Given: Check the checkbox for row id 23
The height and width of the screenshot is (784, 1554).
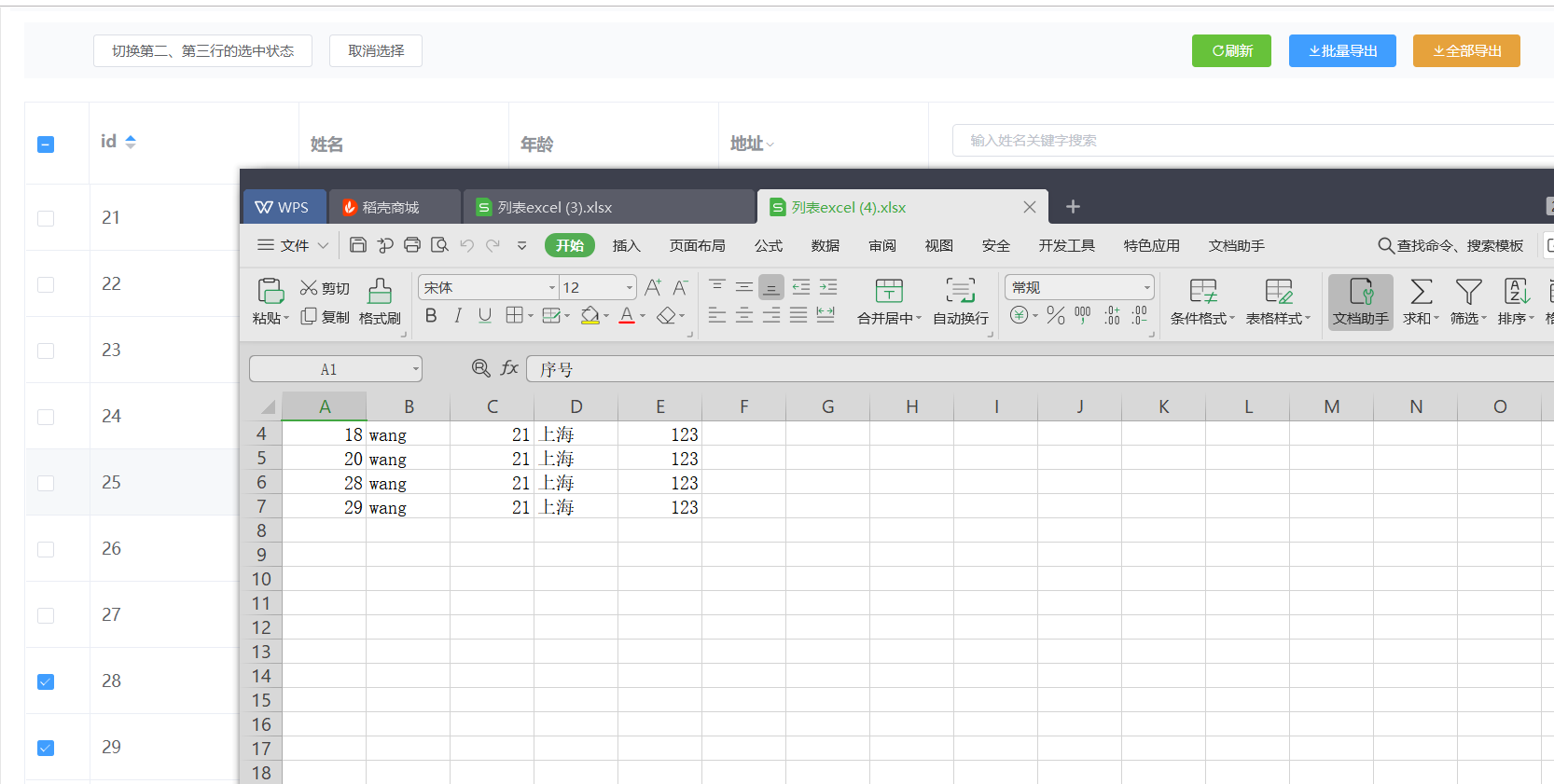Looking at the screenshot, I should click(46, 351).
